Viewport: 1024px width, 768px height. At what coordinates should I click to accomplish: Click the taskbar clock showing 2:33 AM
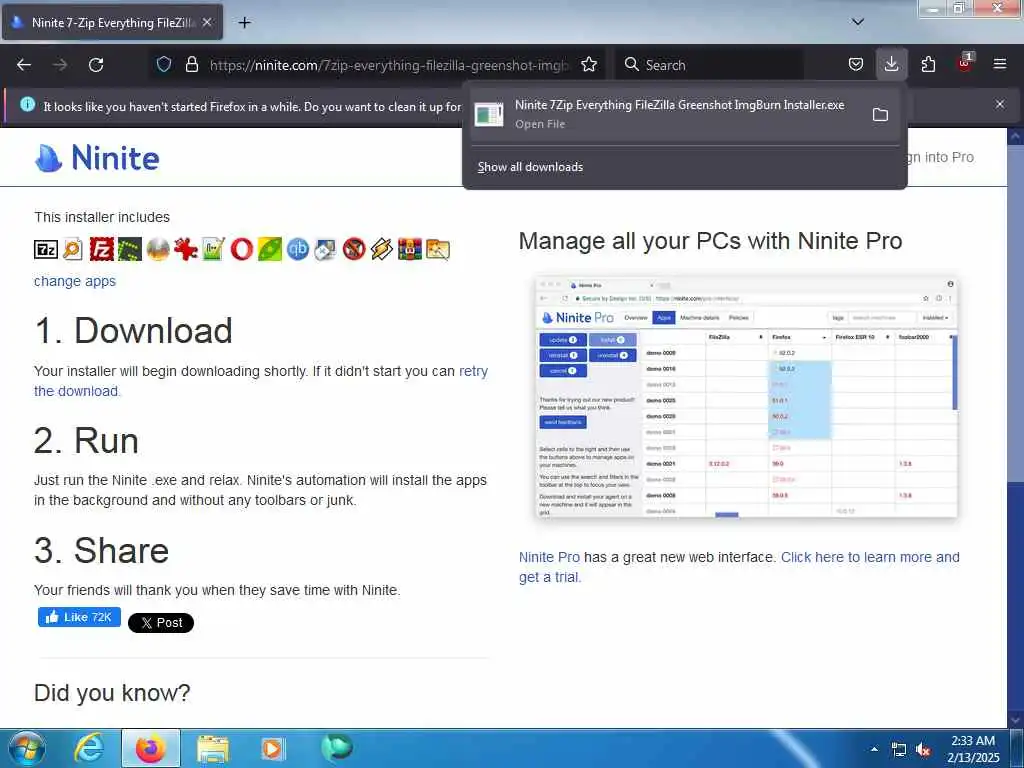click(974, 749)
